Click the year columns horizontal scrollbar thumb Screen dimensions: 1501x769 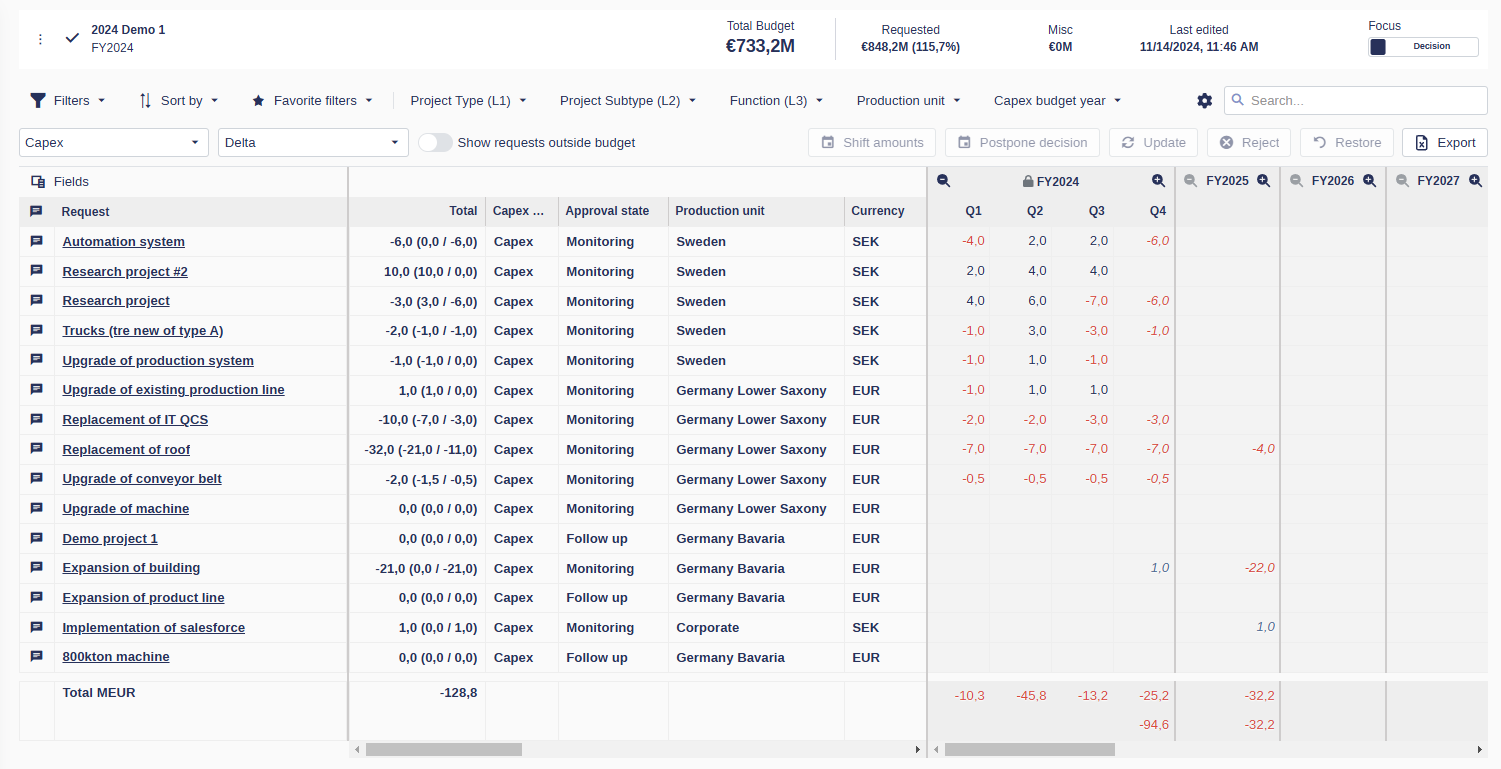pos(1030,749)
